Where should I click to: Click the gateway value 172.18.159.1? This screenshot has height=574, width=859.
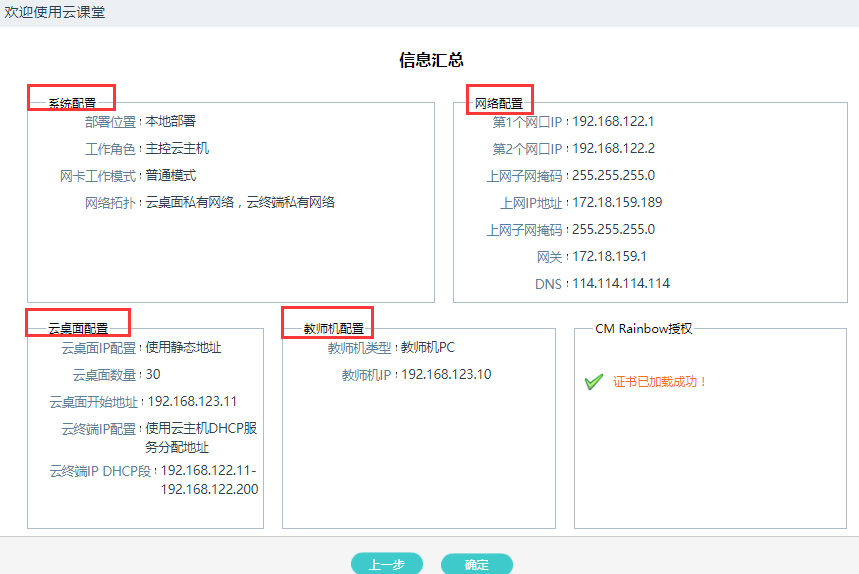[x=609, y=257]
